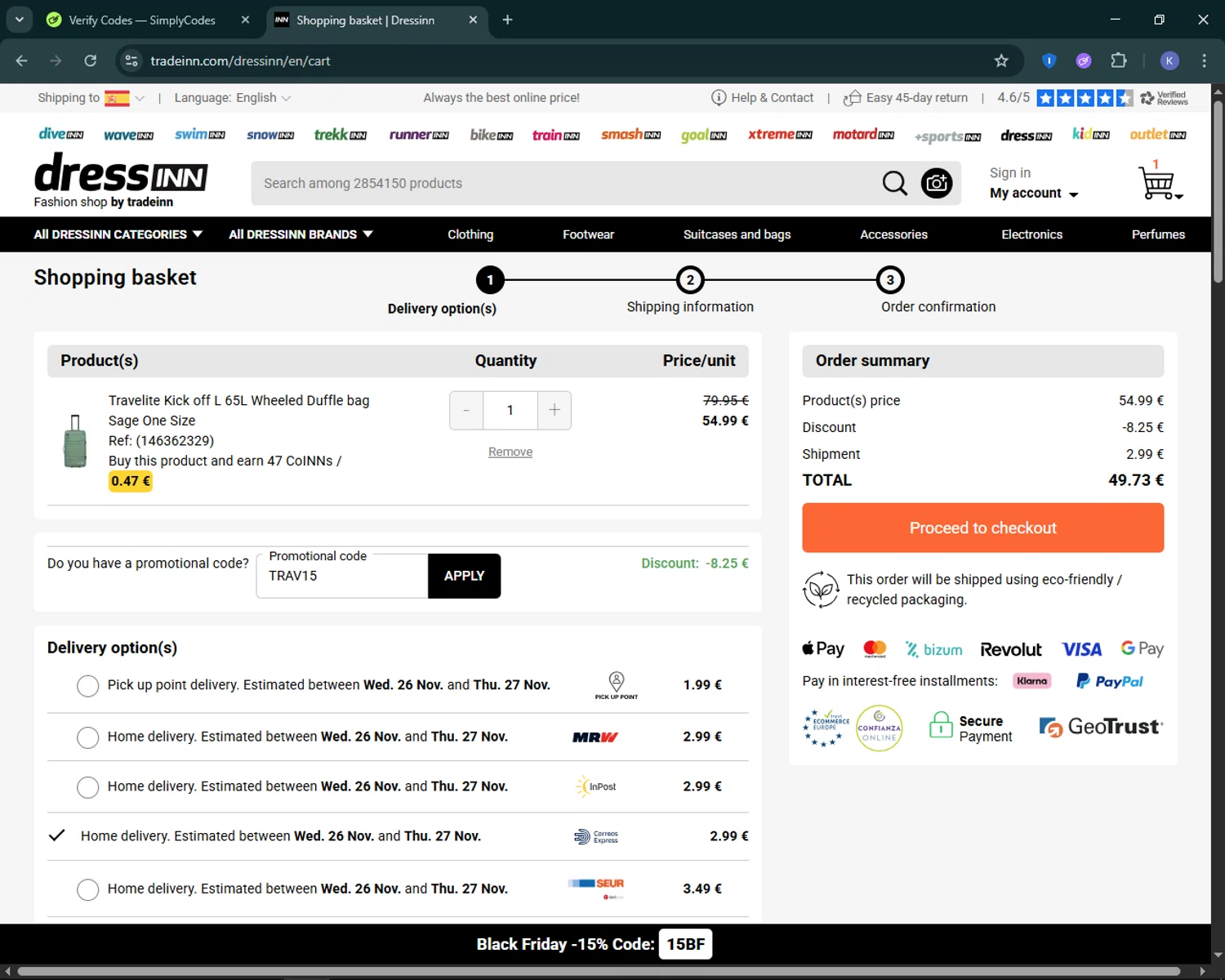This screenshot has height=980, width=1225.
Task: Open Chrome tab search dropdown
Action: (x=19, y=20)
